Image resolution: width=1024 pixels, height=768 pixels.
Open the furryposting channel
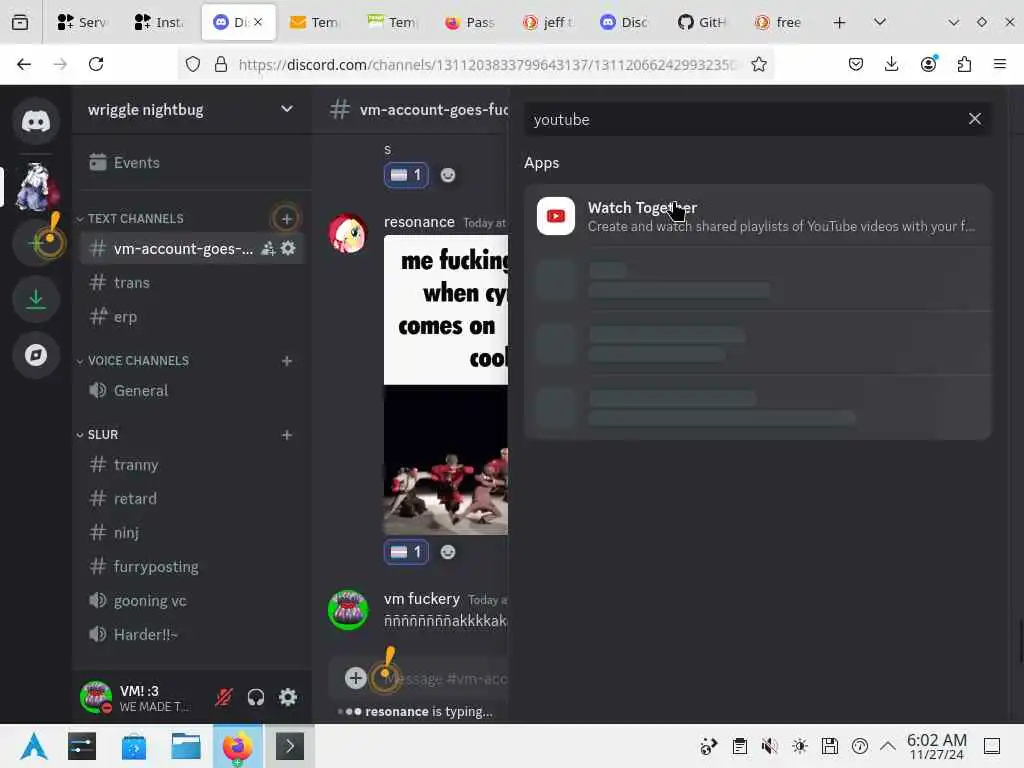point(191,567)
